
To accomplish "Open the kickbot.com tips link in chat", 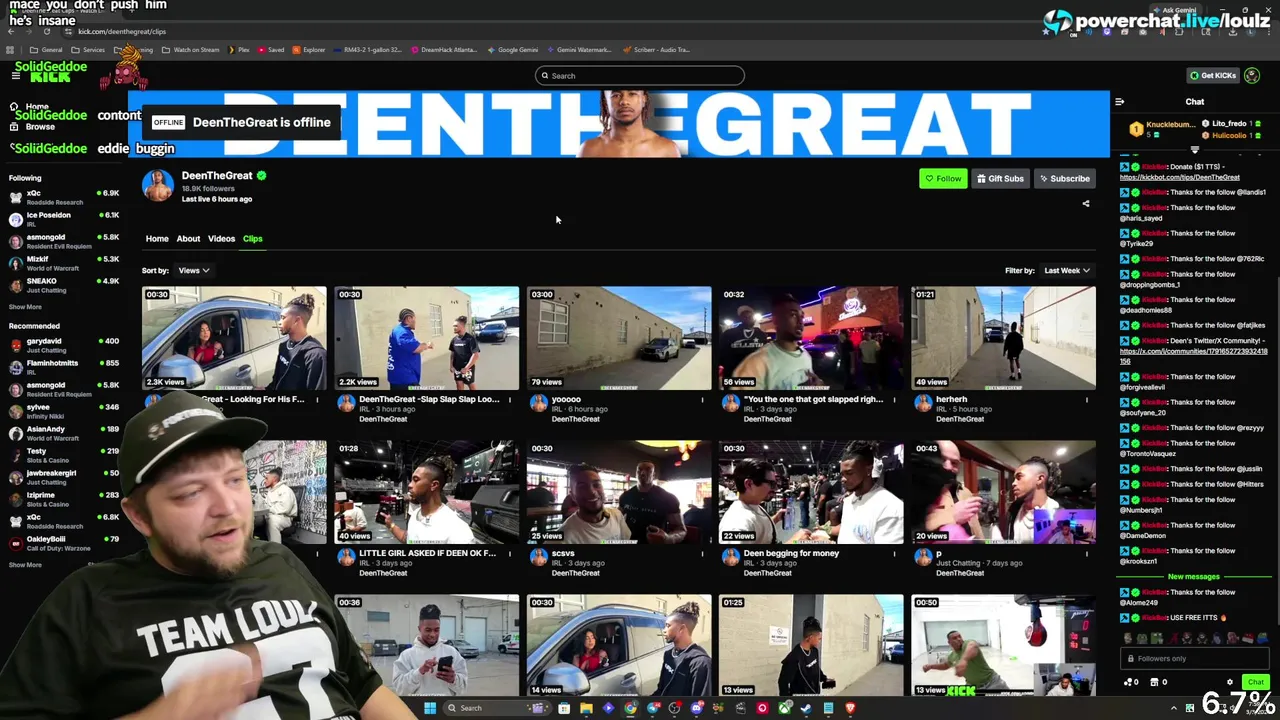I will 1179,177.
